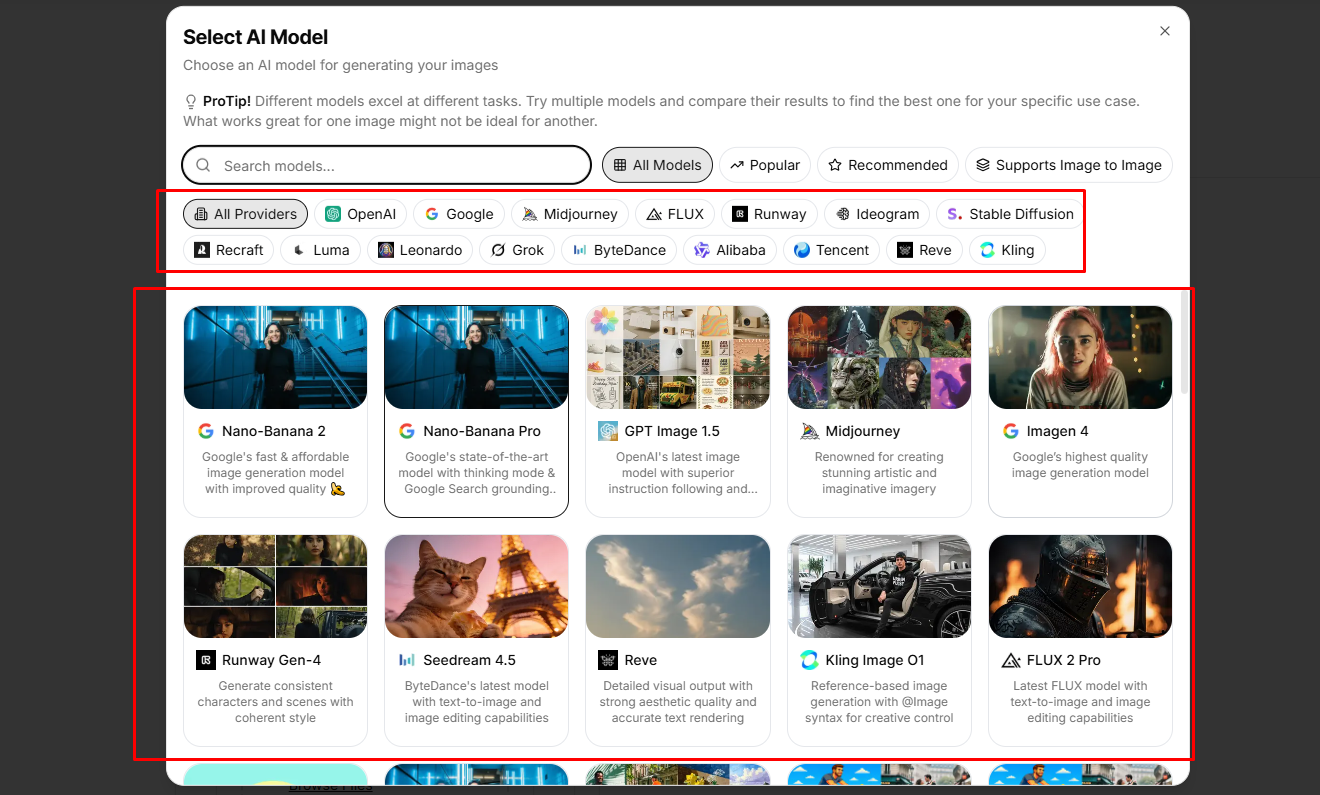The height and width of the screenshot is (795, 1320).
Task: Open the Imagen 4 preview thumbnail
Action: (1080, 358)
